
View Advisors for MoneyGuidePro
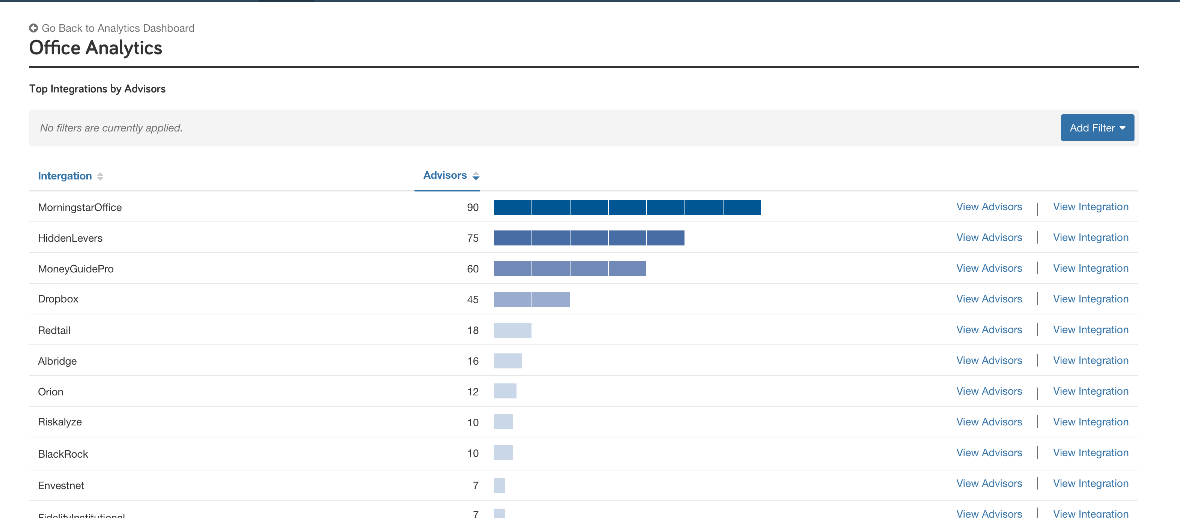pos(989,269)
